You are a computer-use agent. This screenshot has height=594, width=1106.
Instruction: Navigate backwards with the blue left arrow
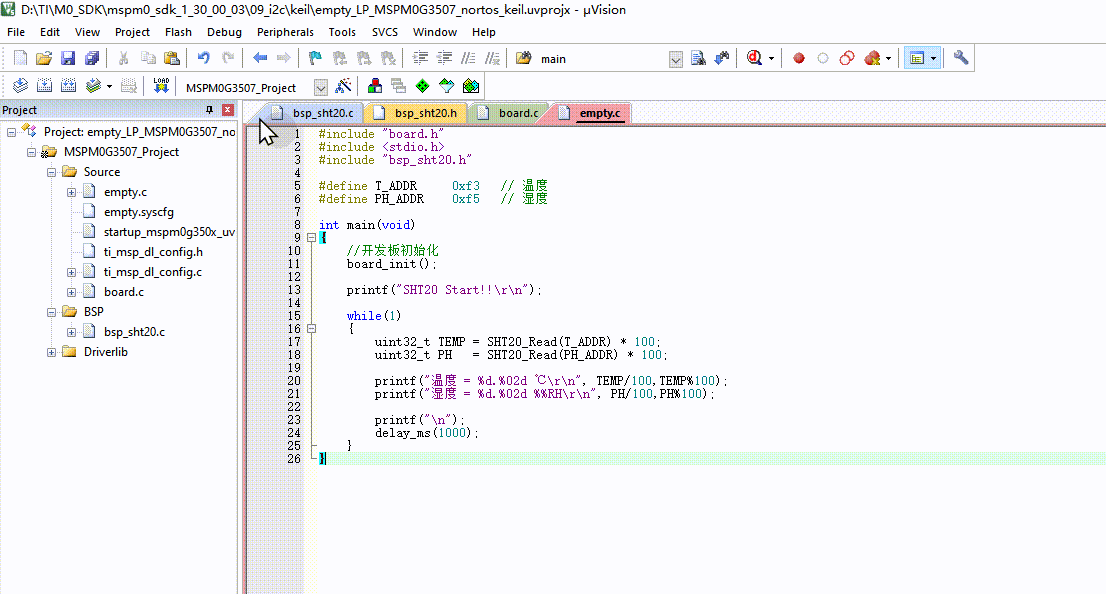coord(260,59)
